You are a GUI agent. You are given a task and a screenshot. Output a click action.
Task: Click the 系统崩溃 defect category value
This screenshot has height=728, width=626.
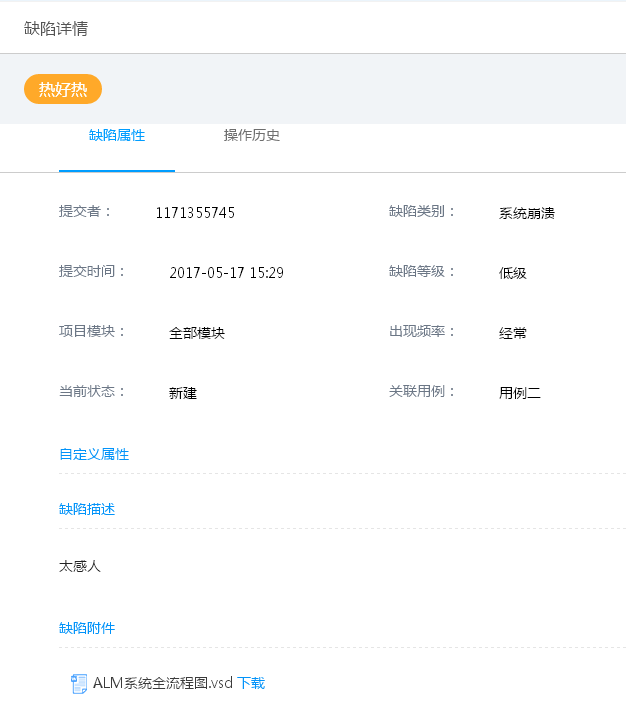click(x=526, y=213)
